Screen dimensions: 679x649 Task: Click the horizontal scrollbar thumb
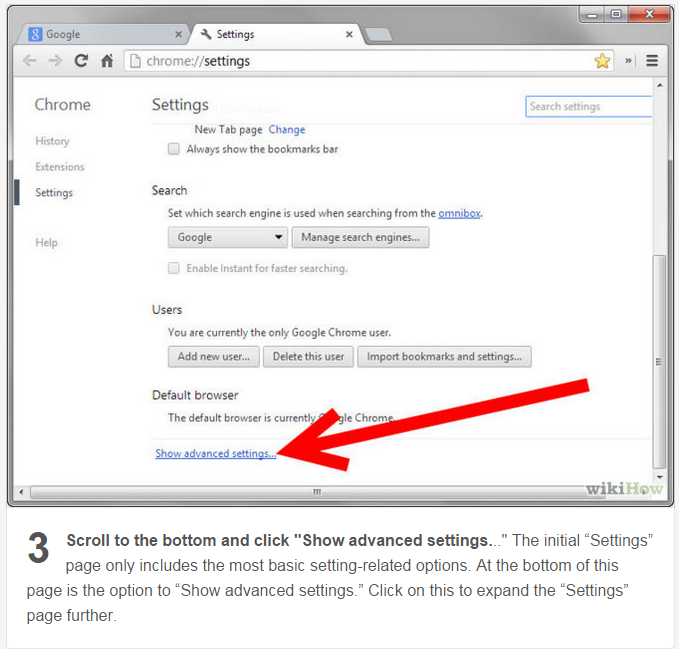click(x=317, y=492)
